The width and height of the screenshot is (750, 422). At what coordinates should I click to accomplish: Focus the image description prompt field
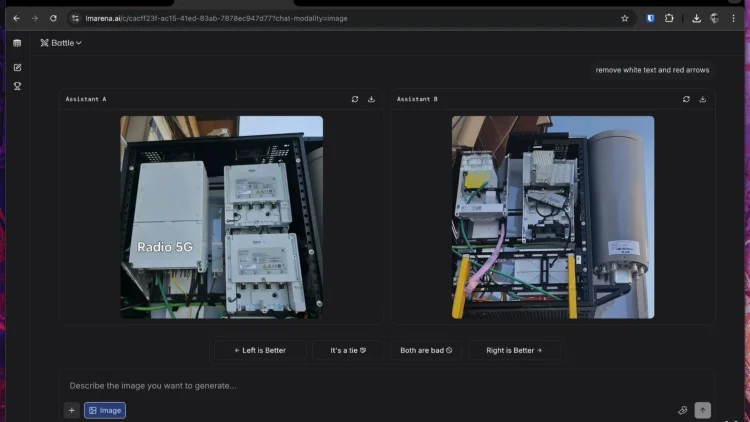tap(380, 385)
